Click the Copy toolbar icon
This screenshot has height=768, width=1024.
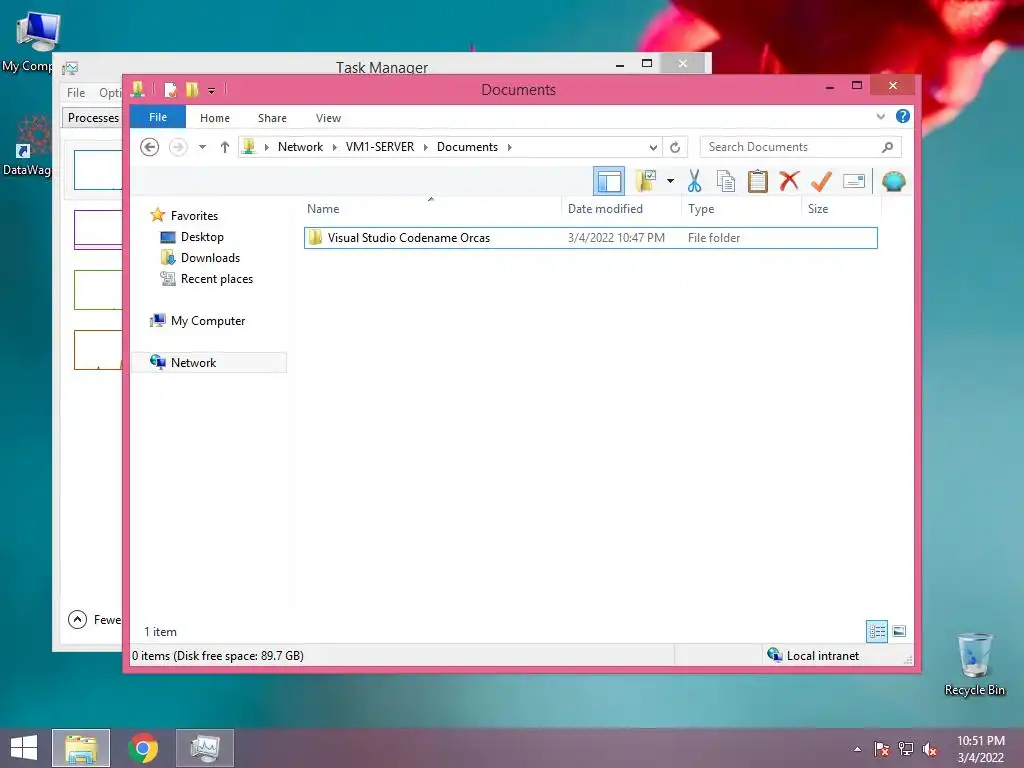pyautogui.click(x=726, y=181)
